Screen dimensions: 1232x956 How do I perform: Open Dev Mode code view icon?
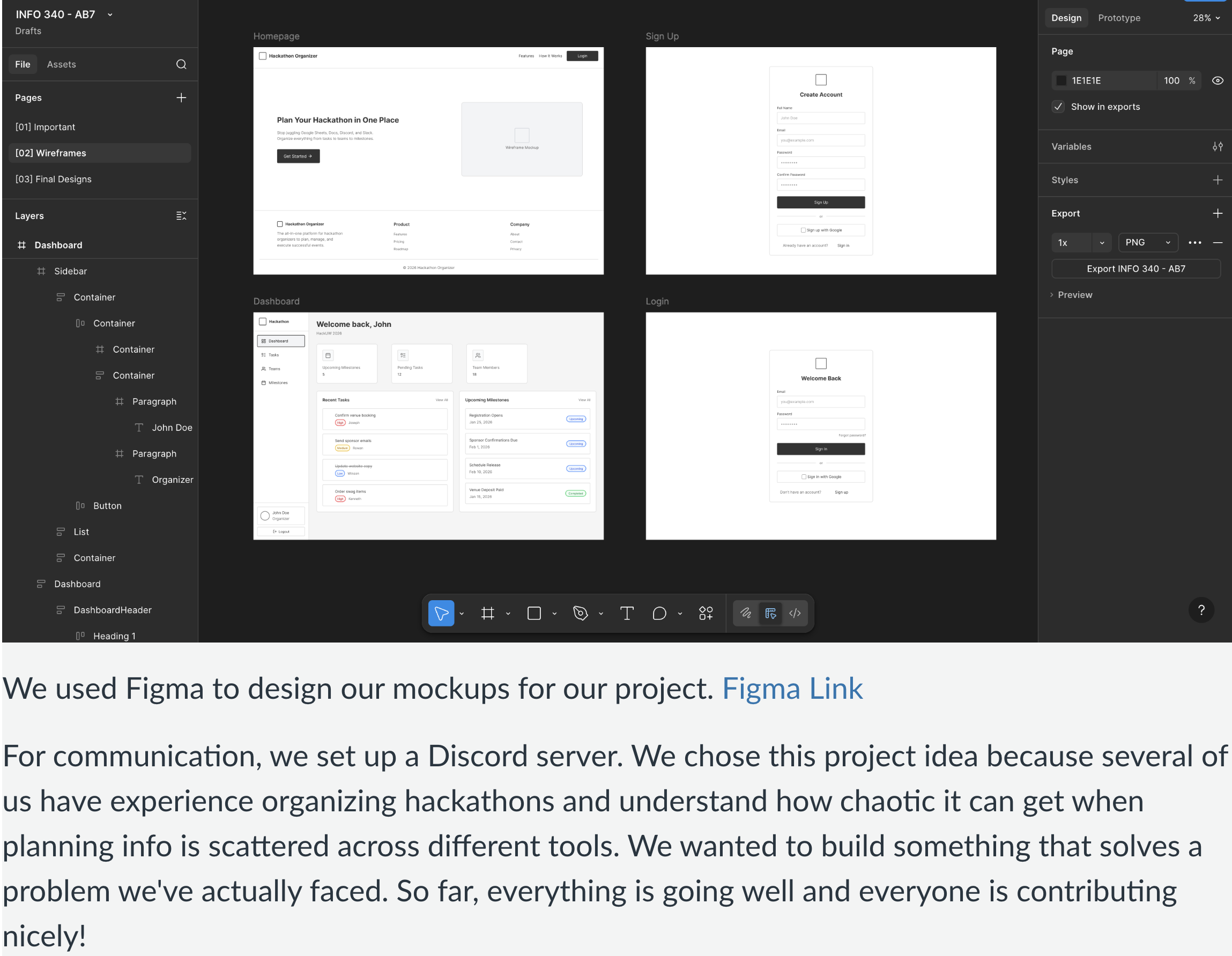click(x=796, y=613)
